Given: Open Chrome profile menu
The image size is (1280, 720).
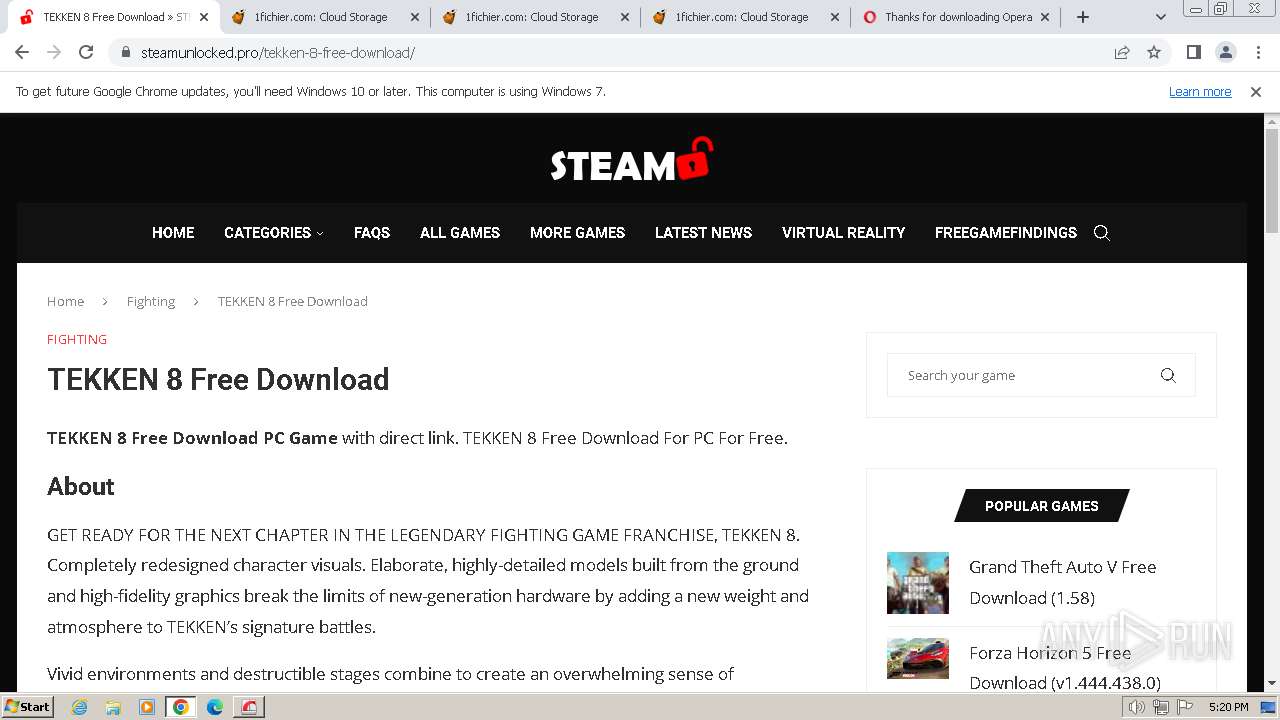Looking at the screenshot, I should pos(1225,52).
